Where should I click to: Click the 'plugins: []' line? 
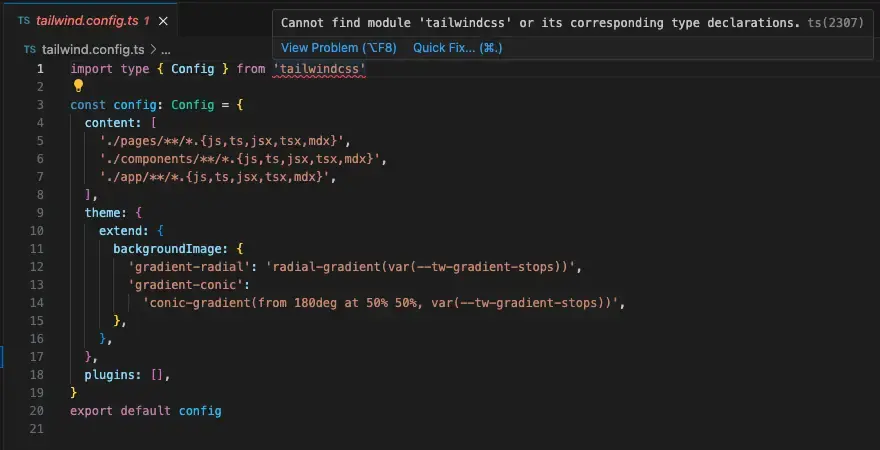[127, 375]
